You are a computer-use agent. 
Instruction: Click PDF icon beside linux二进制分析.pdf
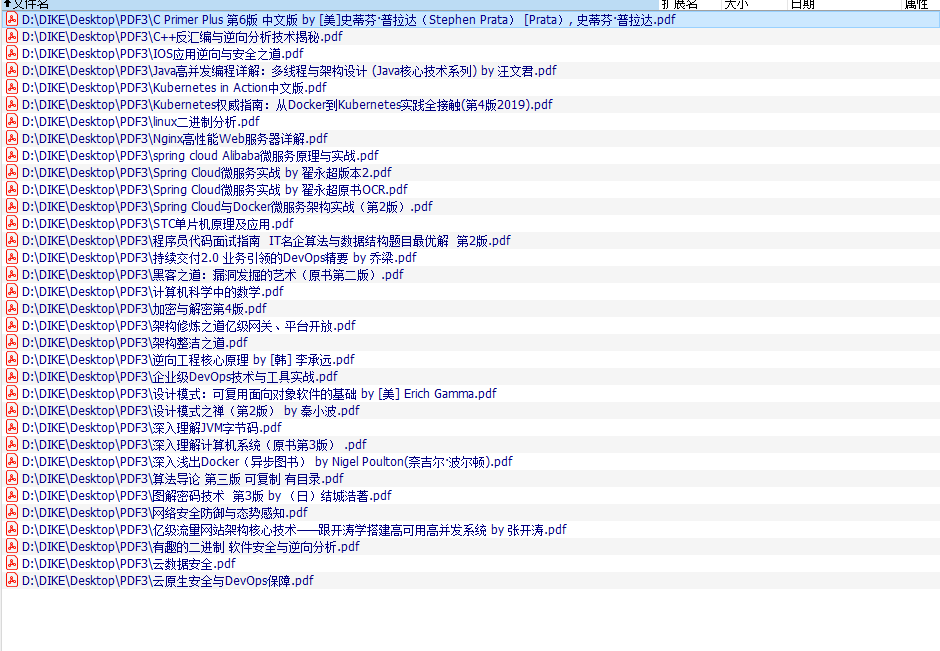pyautogui.click(x=11, y=121)
